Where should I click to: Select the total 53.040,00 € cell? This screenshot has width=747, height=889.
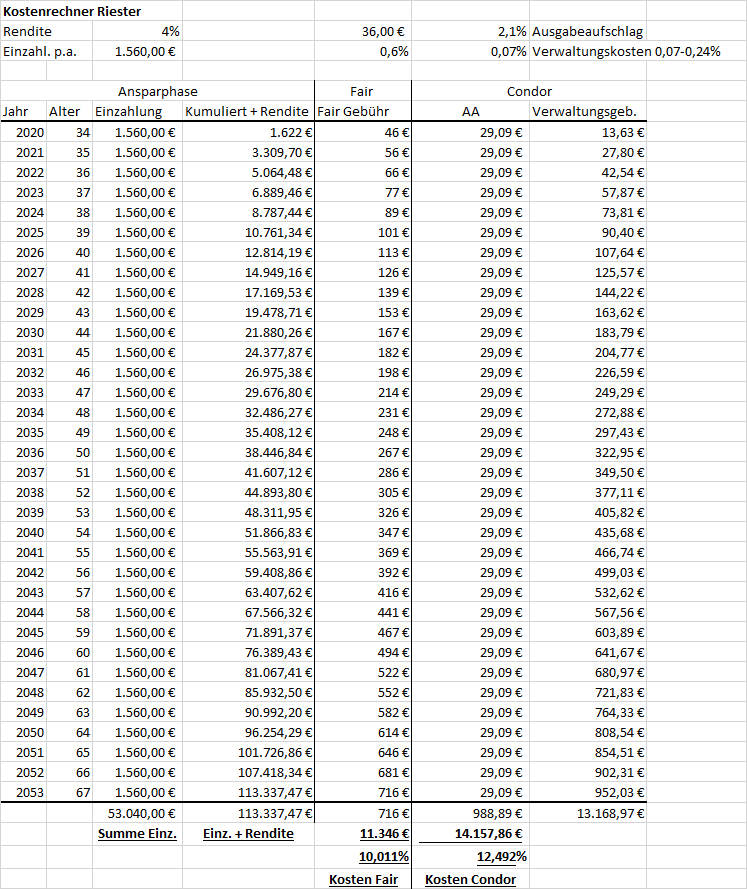[x=137, y=814]
